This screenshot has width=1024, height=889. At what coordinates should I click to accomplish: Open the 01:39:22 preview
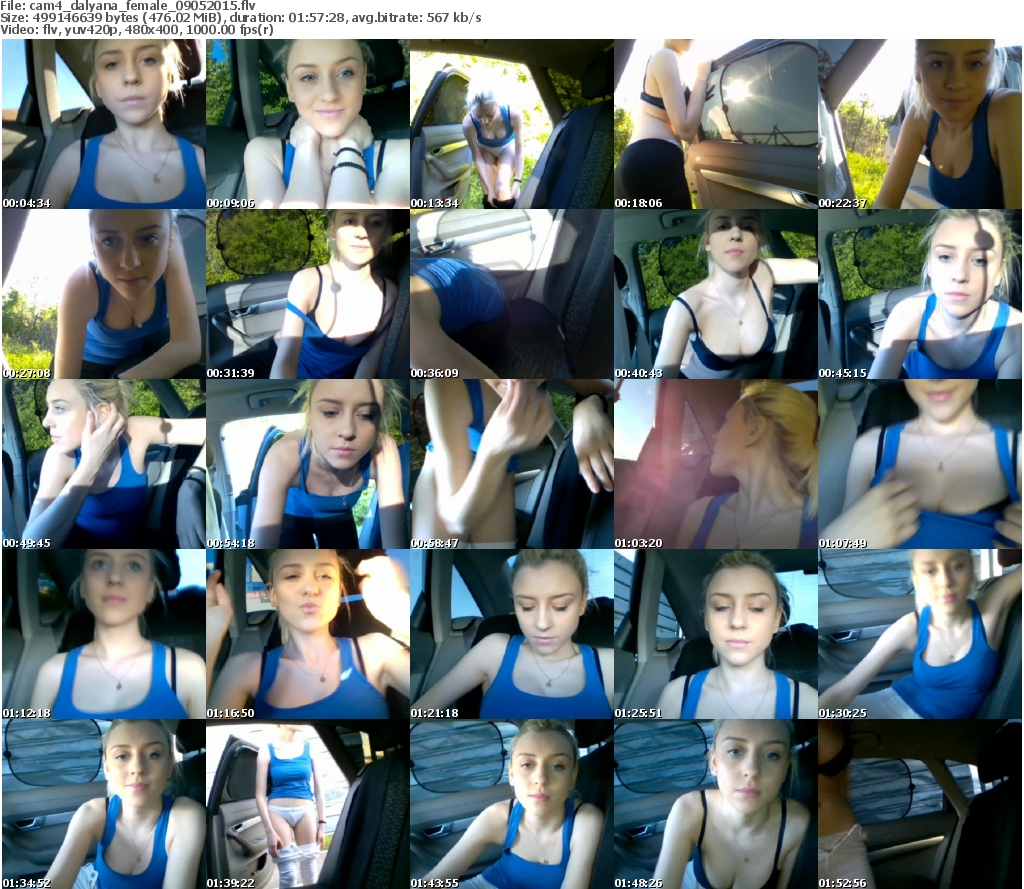click(308, 804)
